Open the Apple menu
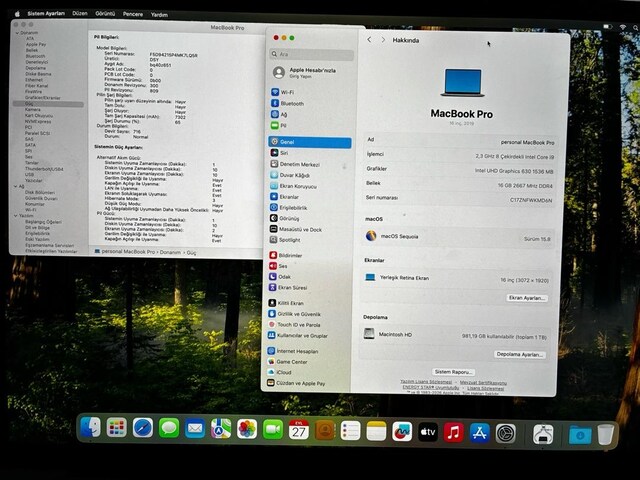 click(17, 13)
